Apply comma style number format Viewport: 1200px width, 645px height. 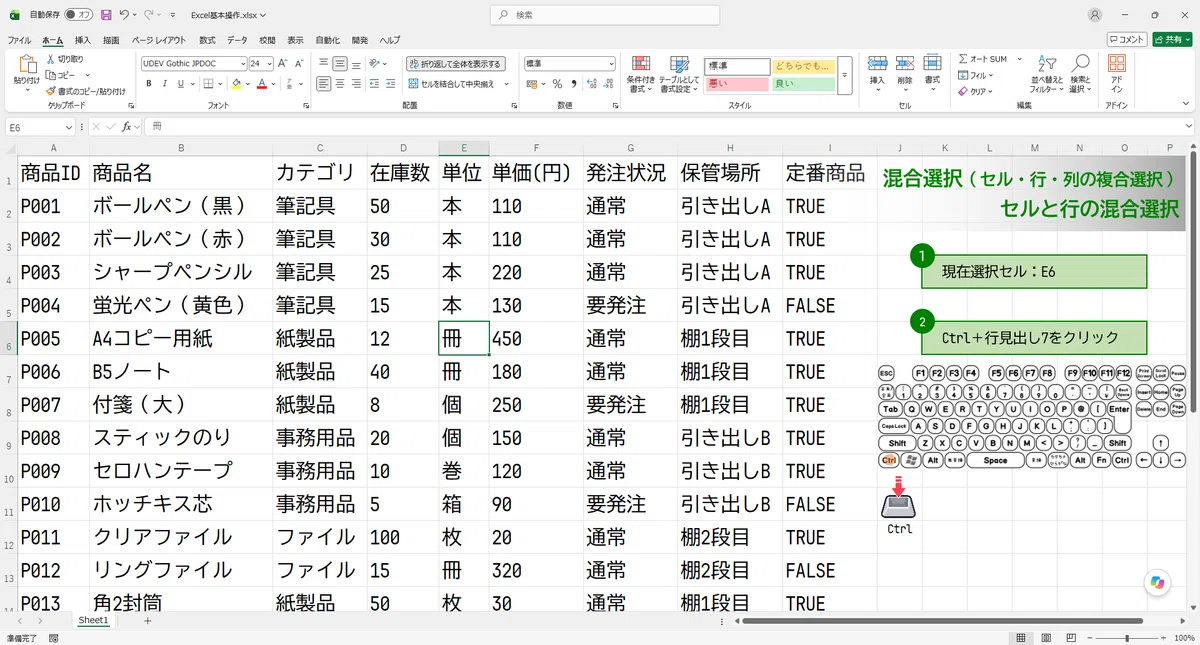pos(573,84)
